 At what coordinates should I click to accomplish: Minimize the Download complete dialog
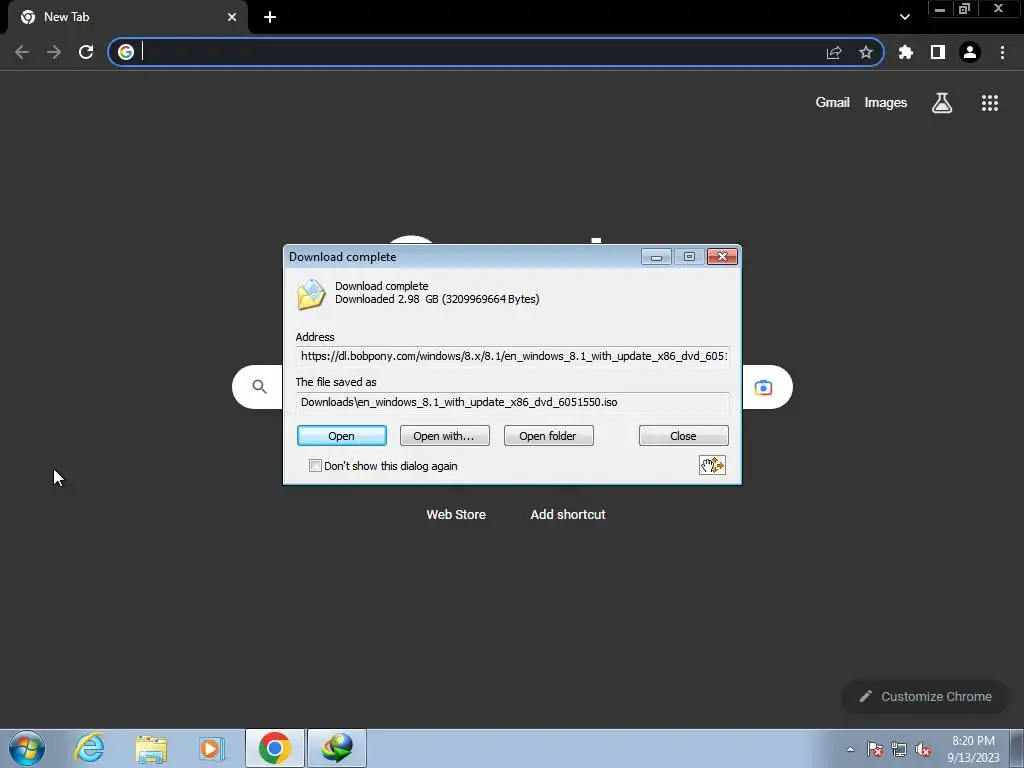656,257
